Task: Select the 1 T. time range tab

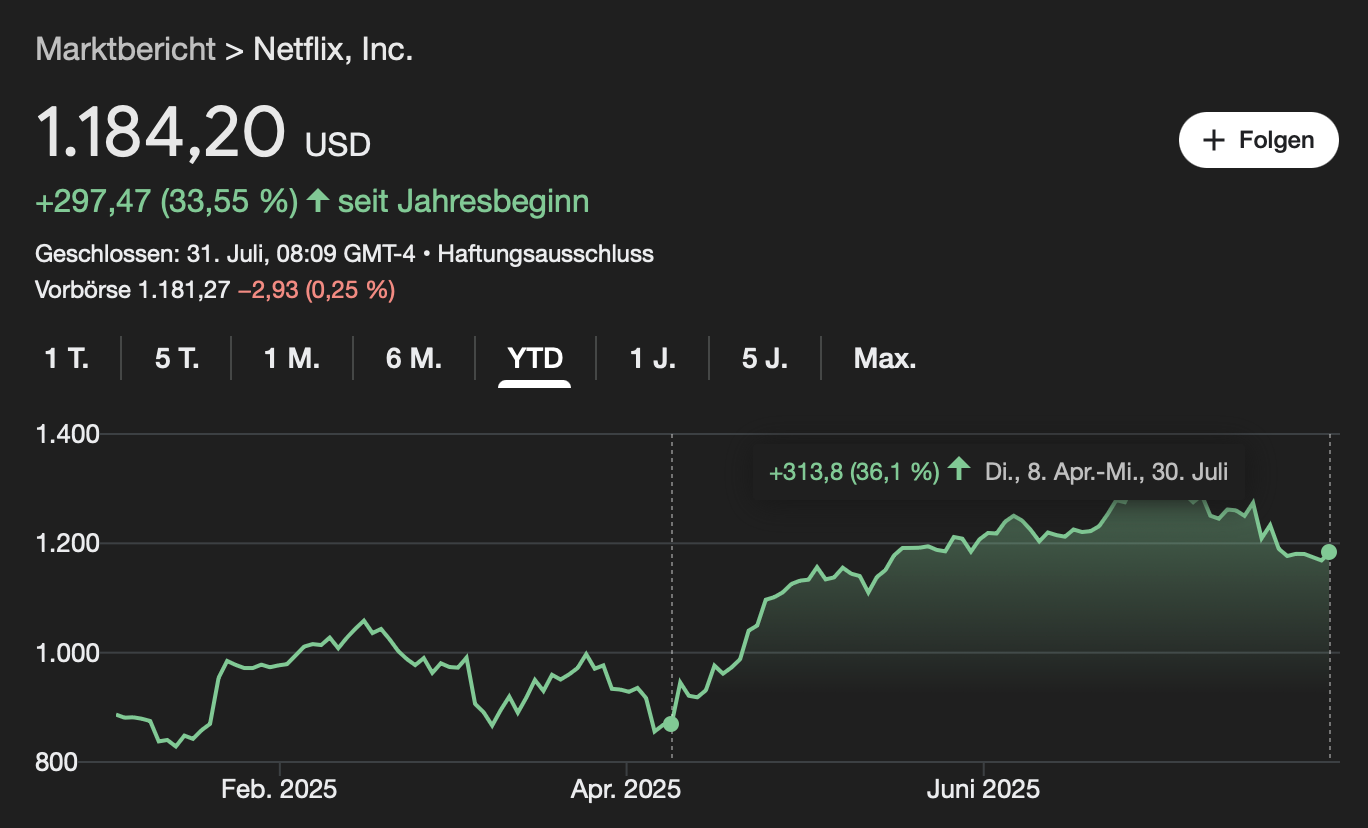Action: tap(67, 358)
